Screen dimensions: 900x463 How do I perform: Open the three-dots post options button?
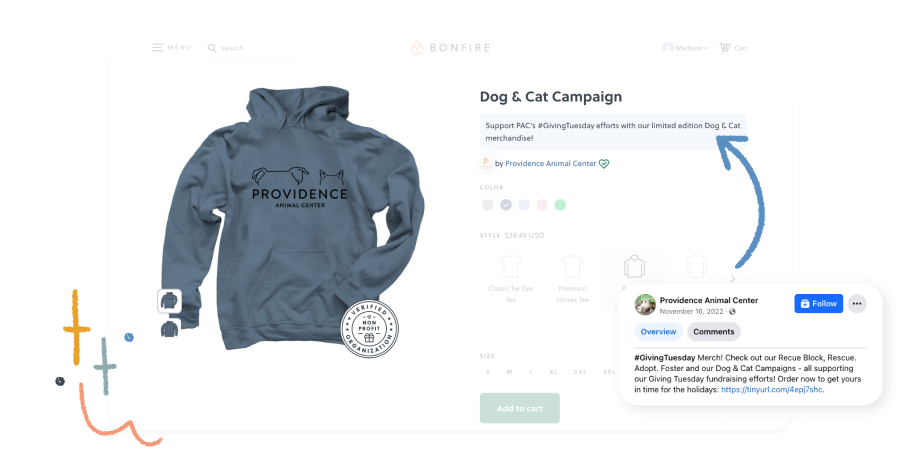coord(857,304)
